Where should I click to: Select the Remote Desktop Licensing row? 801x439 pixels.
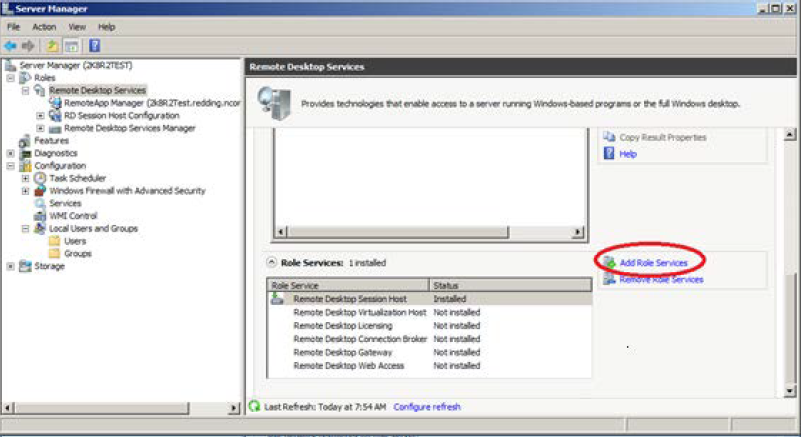[x=429, y=326]
